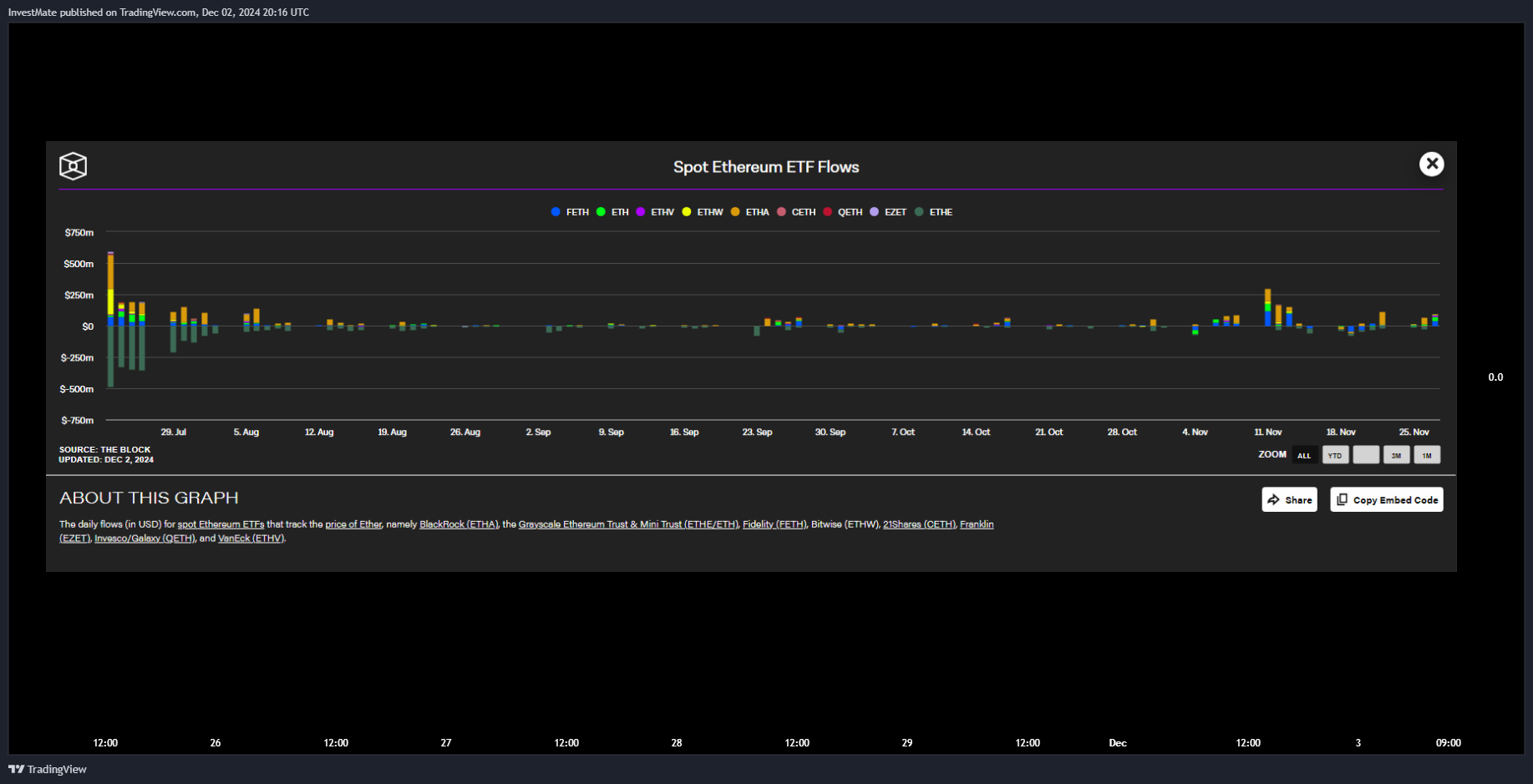The image size is (1533, 784).
Task: Toggle the ETHV series in the legend
Action: coord(655,212)
